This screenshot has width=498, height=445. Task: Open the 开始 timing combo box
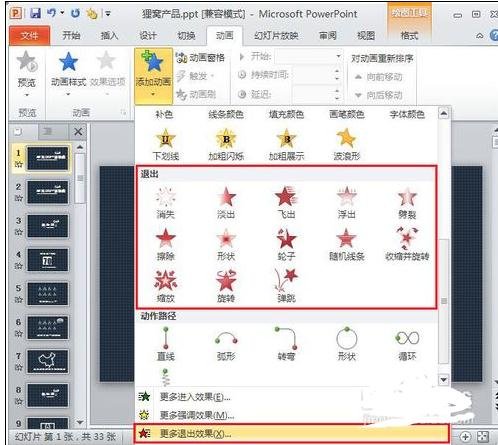point(309,57)
